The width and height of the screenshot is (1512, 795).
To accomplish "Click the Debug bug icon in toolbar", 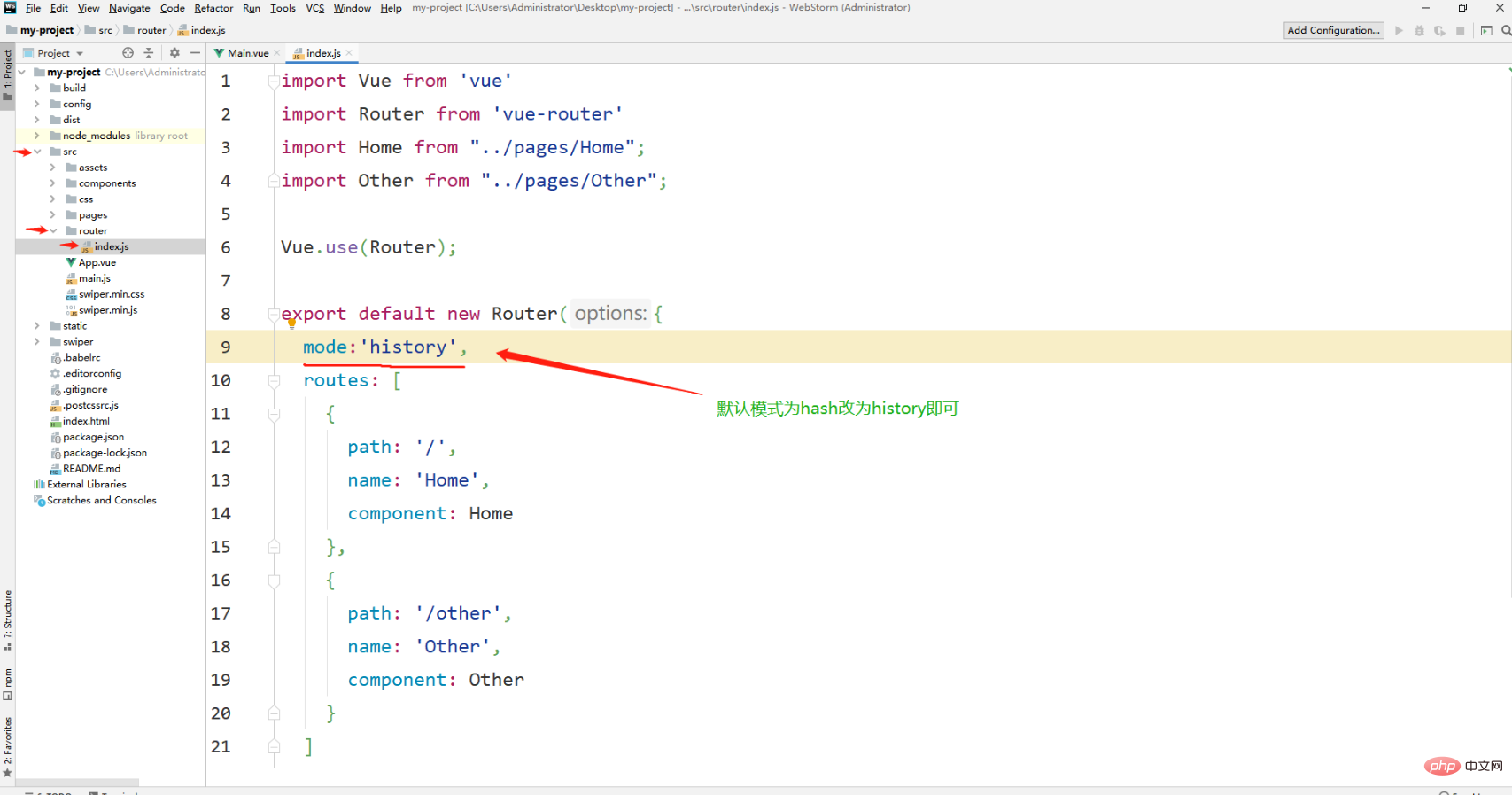I will (1419, 30).
